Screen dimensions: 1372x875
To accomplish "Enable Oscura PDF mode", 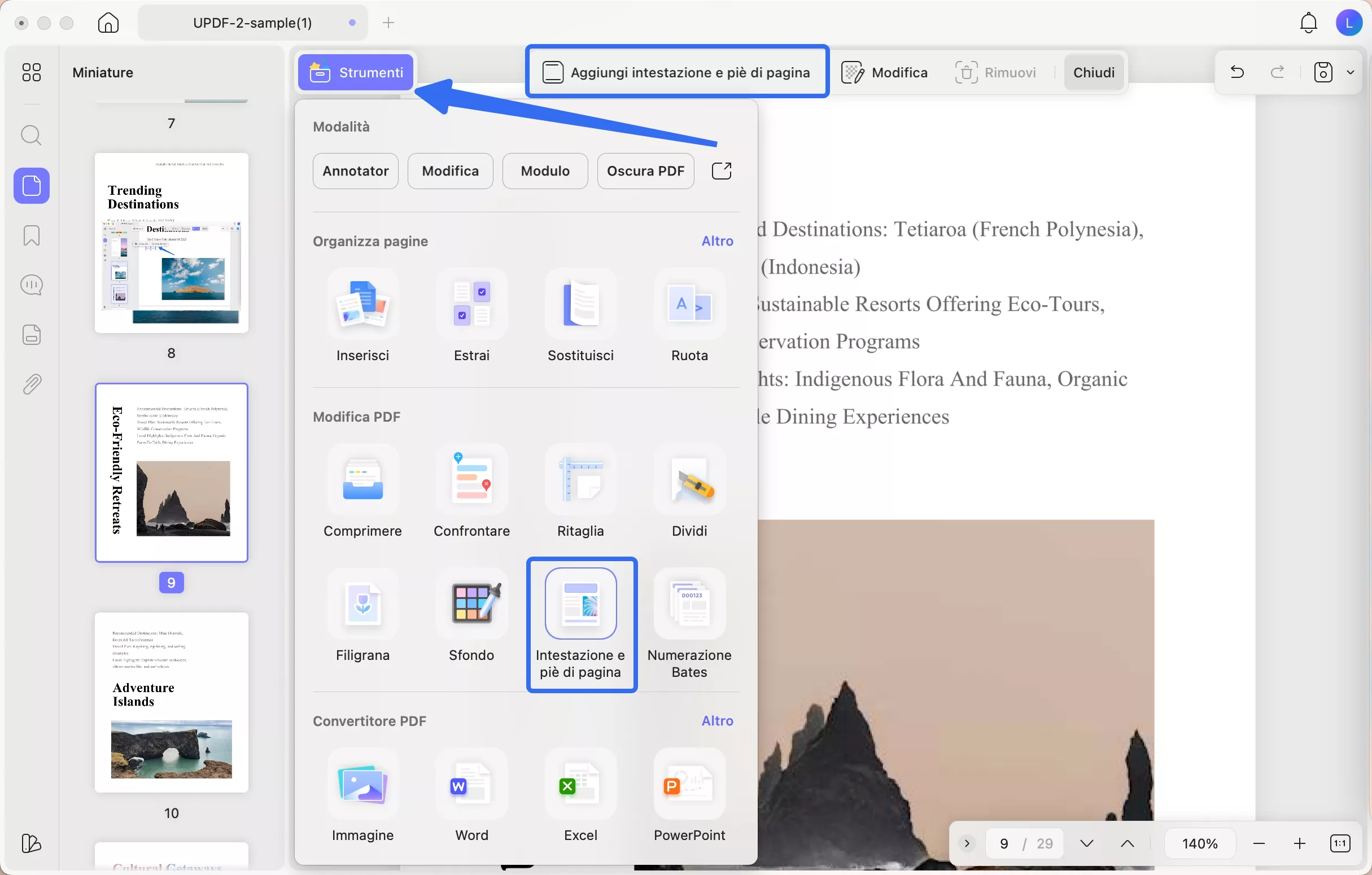I will pos(645,171).
